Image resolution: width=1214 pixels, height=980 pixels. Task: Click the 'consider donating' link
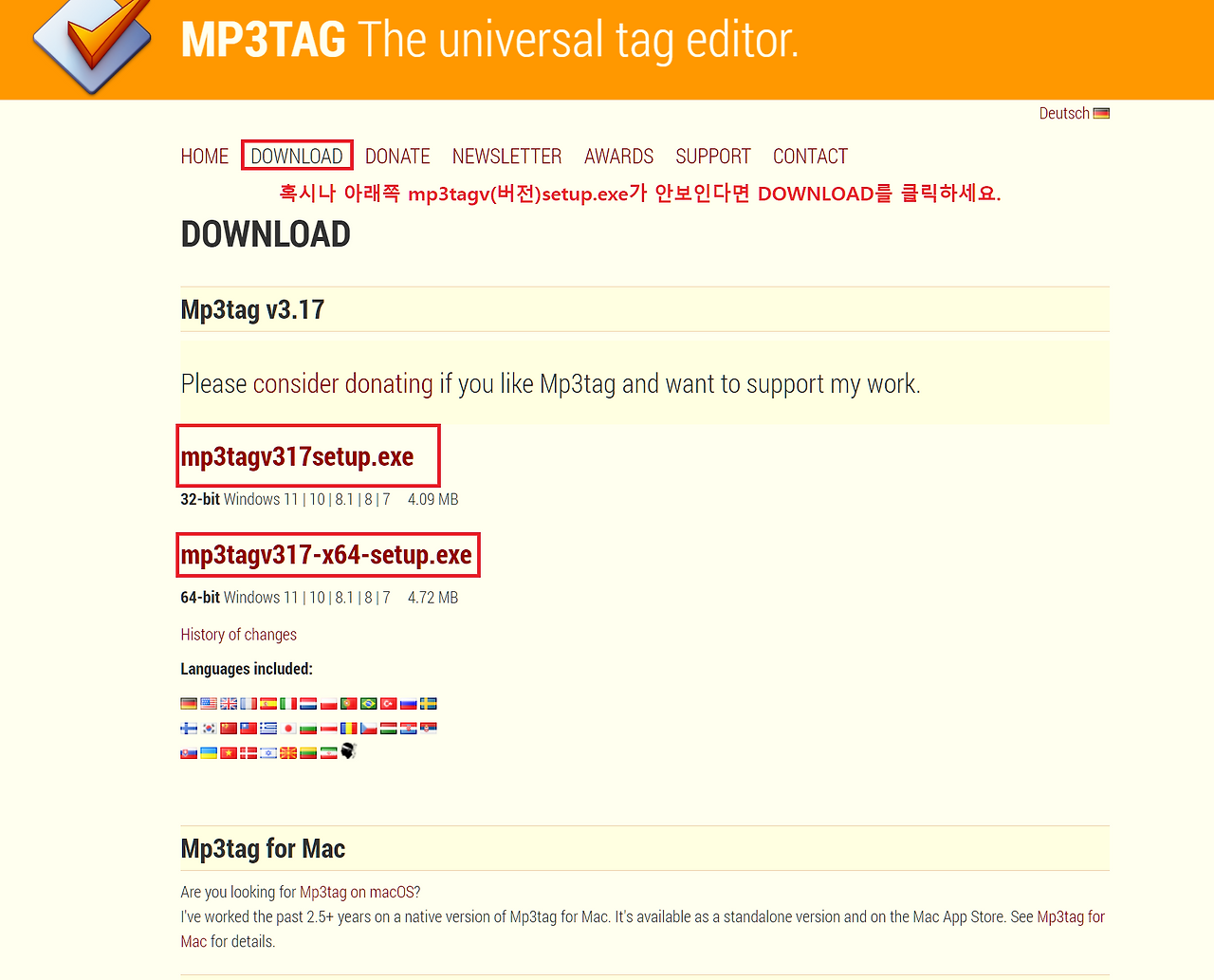pos(343,383)
